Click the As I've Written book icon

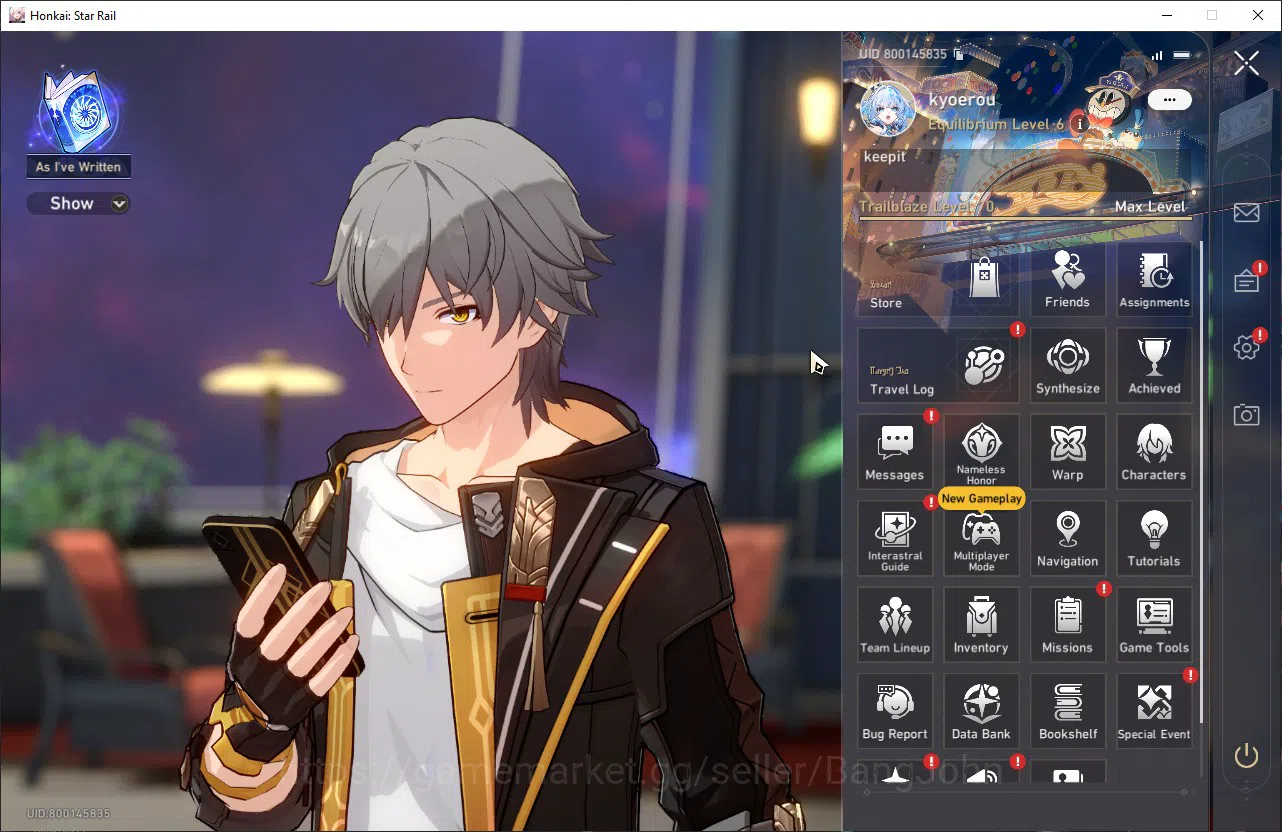click(79, 111)
